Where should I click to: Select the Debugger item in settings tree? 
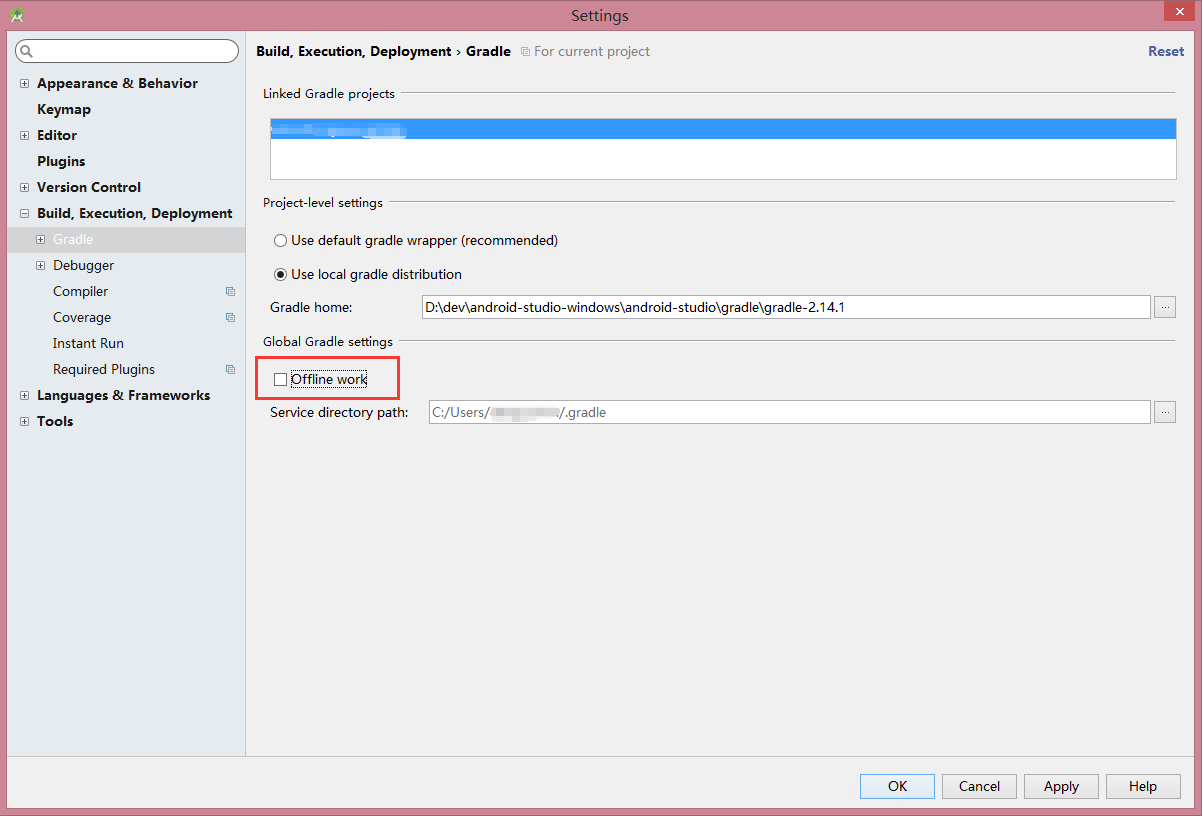click(83, 266)
